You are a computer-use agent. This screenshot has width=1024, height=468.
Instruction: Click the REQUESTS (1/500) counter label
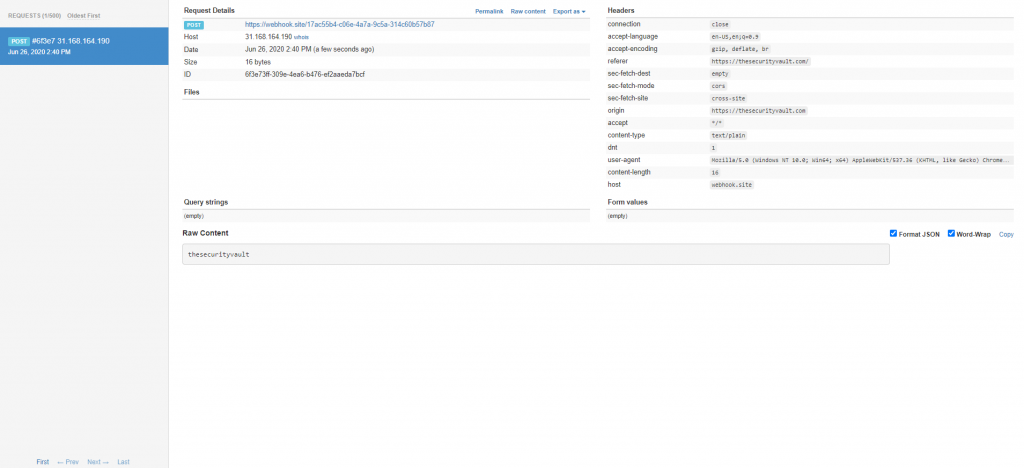tap(34, 15)
